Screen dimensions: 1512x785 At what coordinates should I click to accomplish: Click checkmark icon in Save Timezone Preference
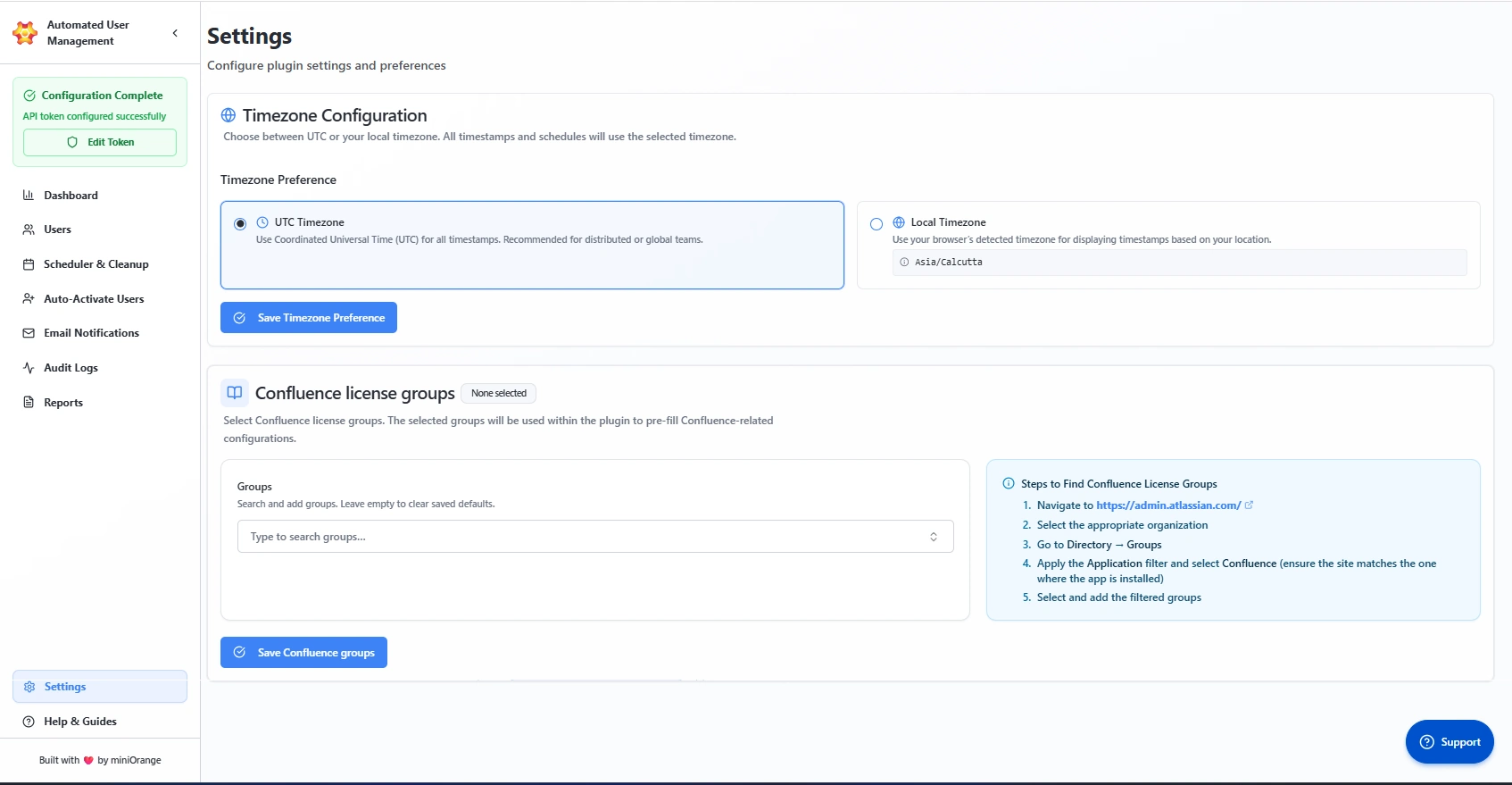(x=239, y=318)
